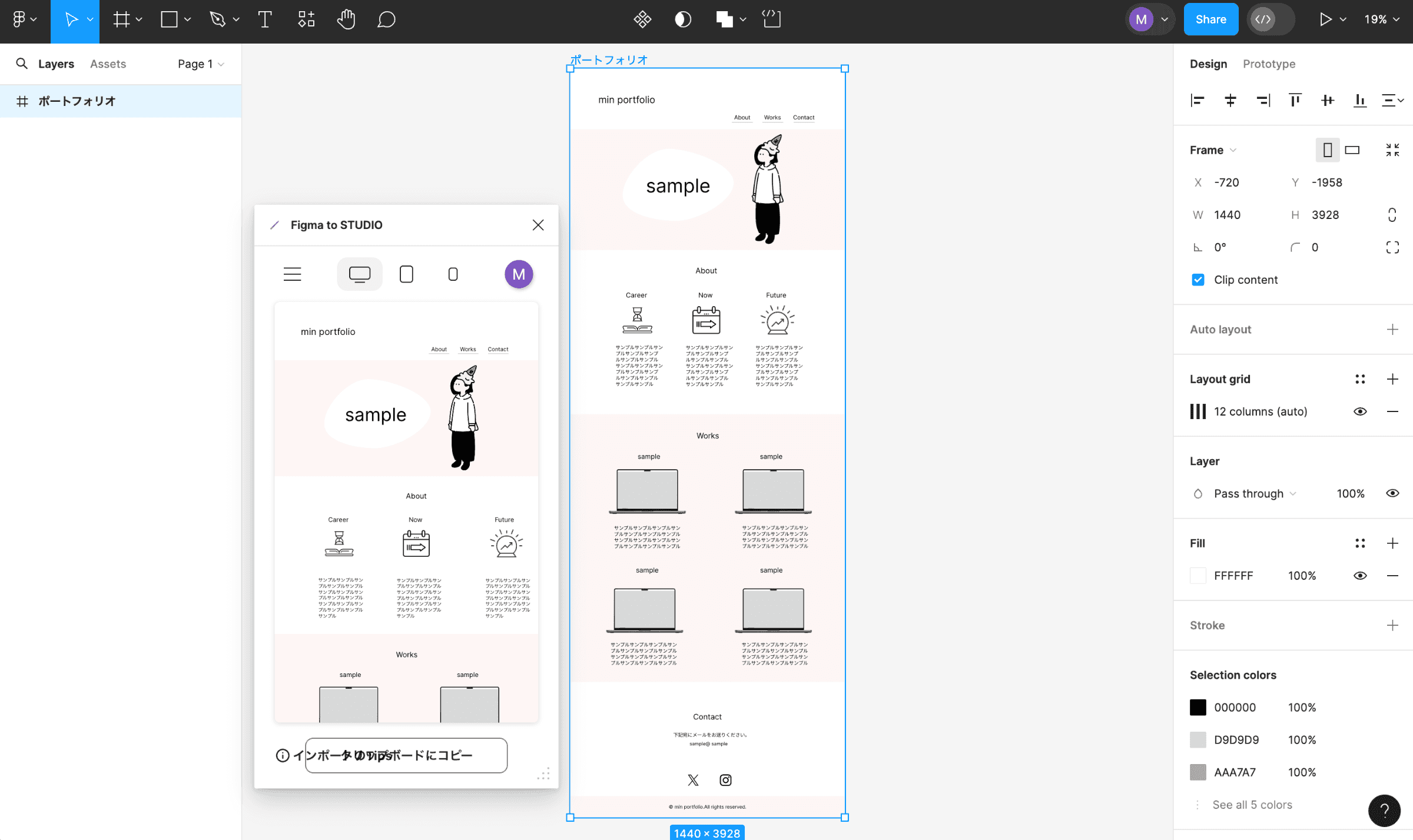Hide the 12 columns layout grid
Image resolution: width=1413 pixels, height=840 pixels.
1360,411
